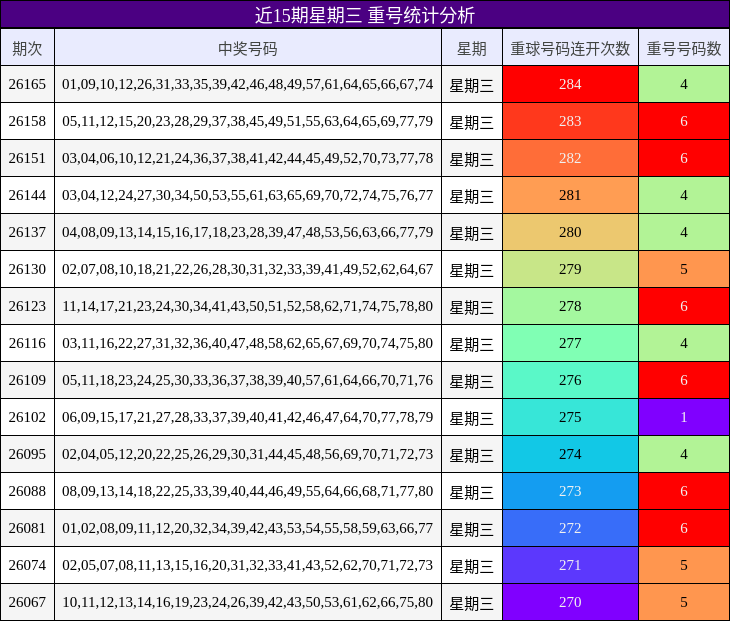This screenshot has height=621, width=730.
Task: Select issue number 26144
Action: [x=27, y=195]
